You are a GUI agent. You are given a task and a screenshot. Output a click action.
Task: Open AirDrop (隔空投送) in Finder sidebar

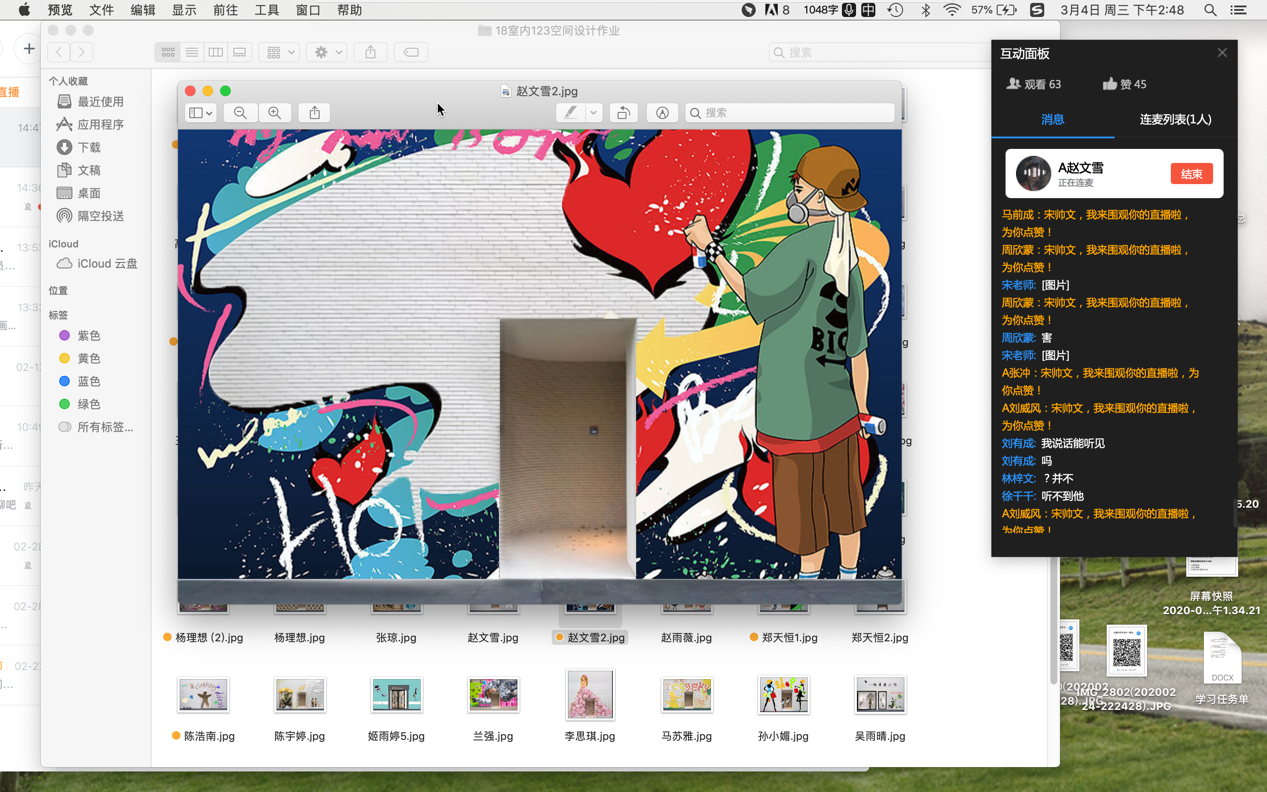[100, 216]
